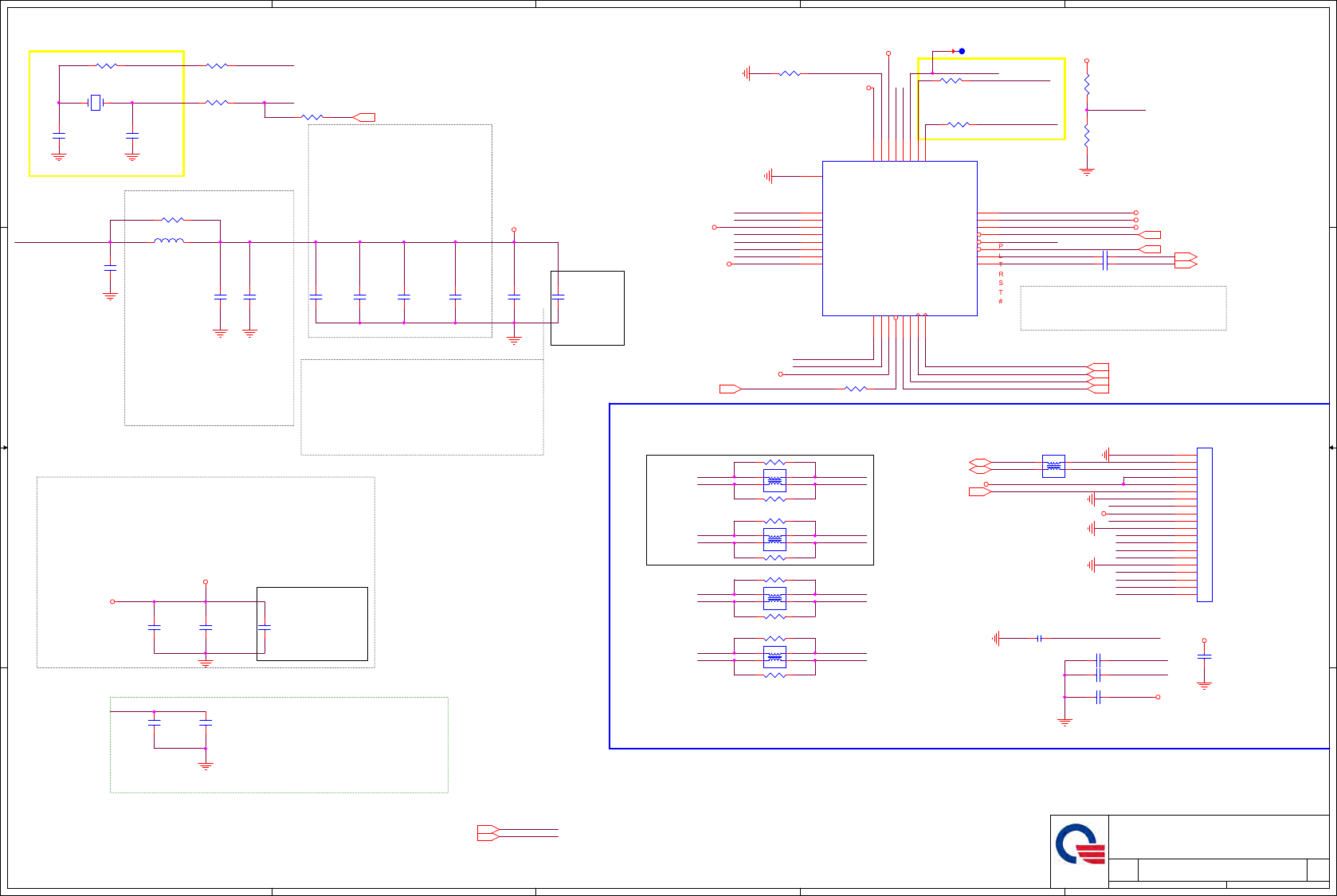
Task: Select the vertical PLTRST# net label
Action: point(1001,274)
